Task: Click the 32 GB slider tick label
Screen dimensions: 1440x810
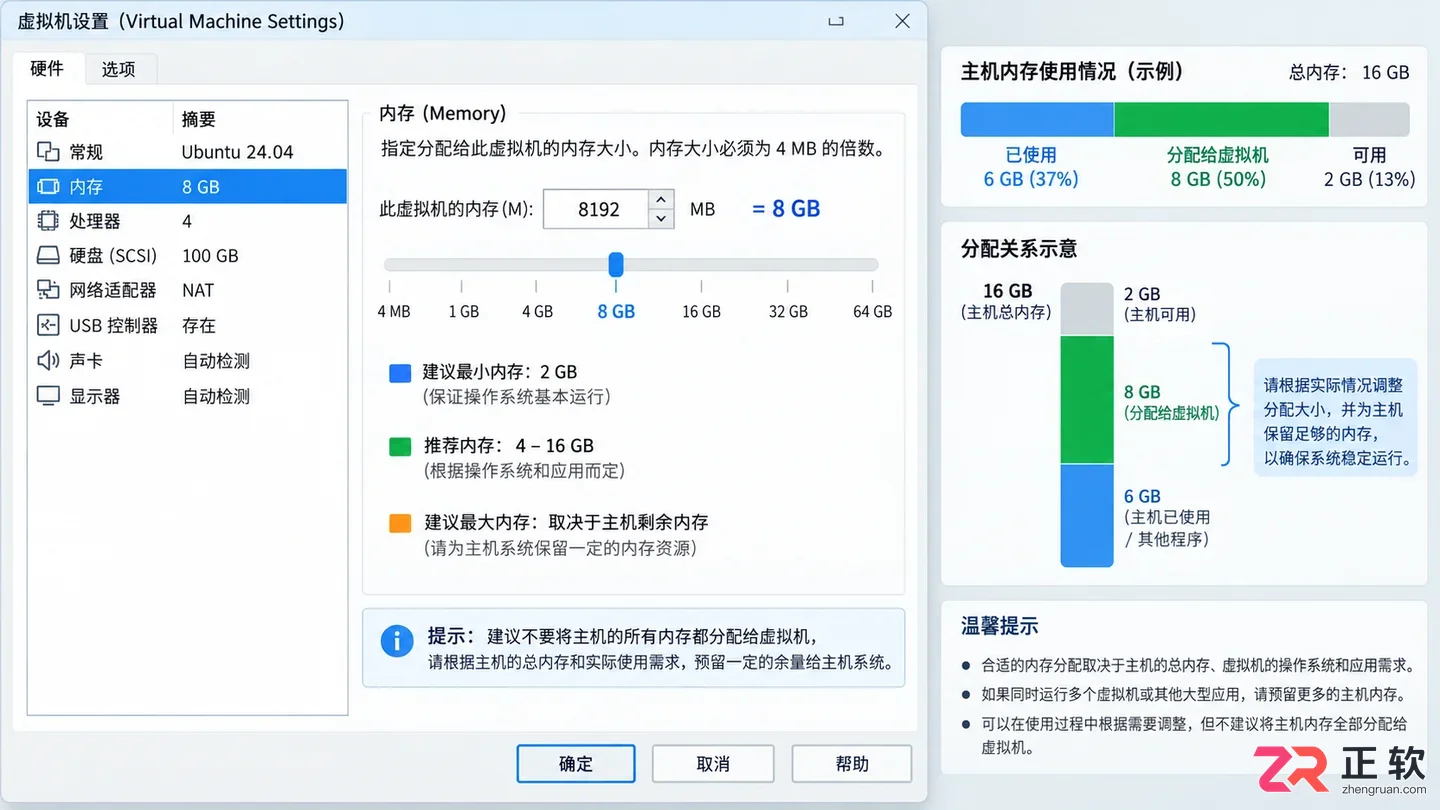Action: click(x=788, y=311)
